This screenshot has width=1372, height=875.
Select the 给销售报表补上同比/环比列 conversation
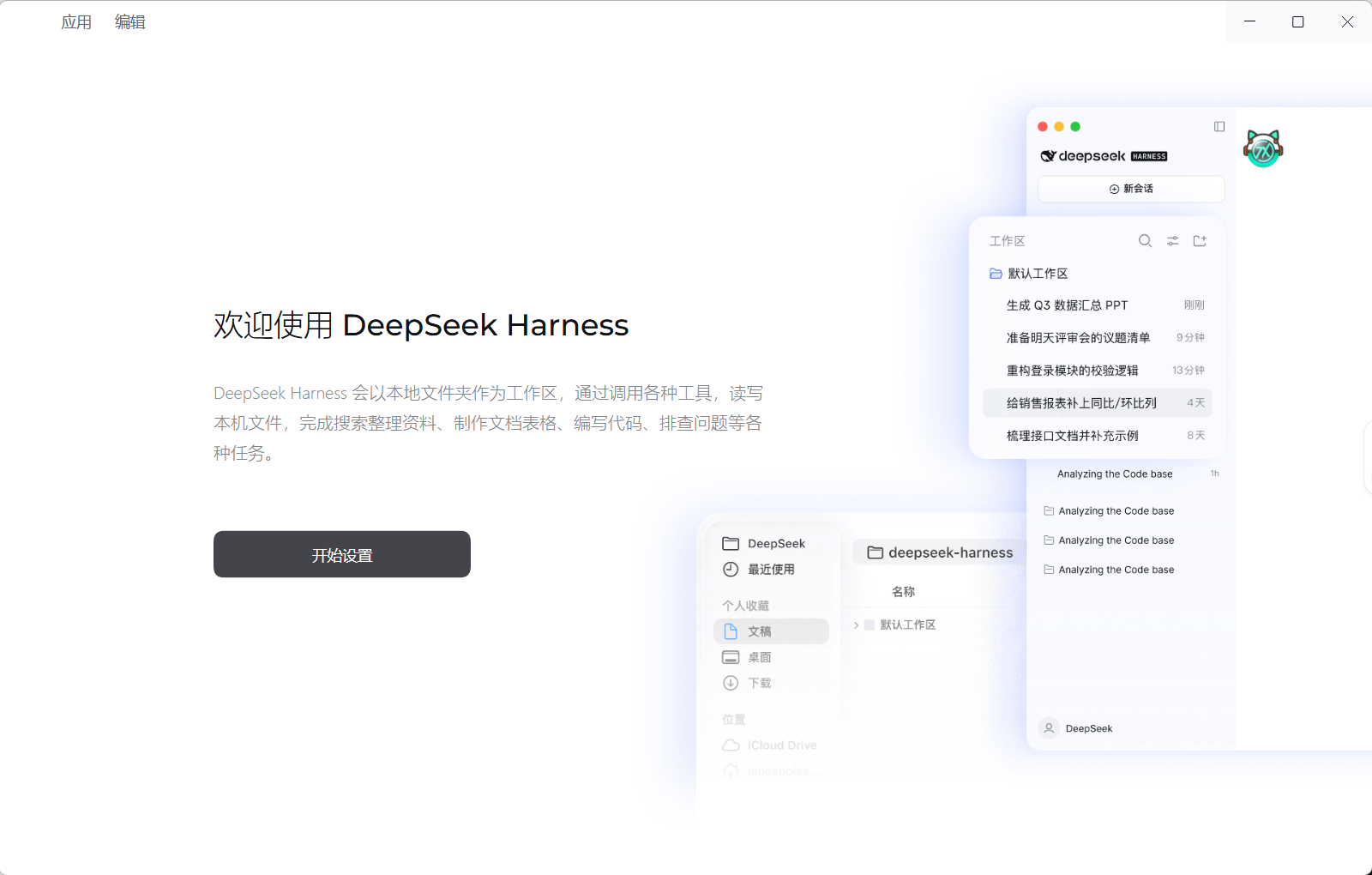[x=1098, y=403]
